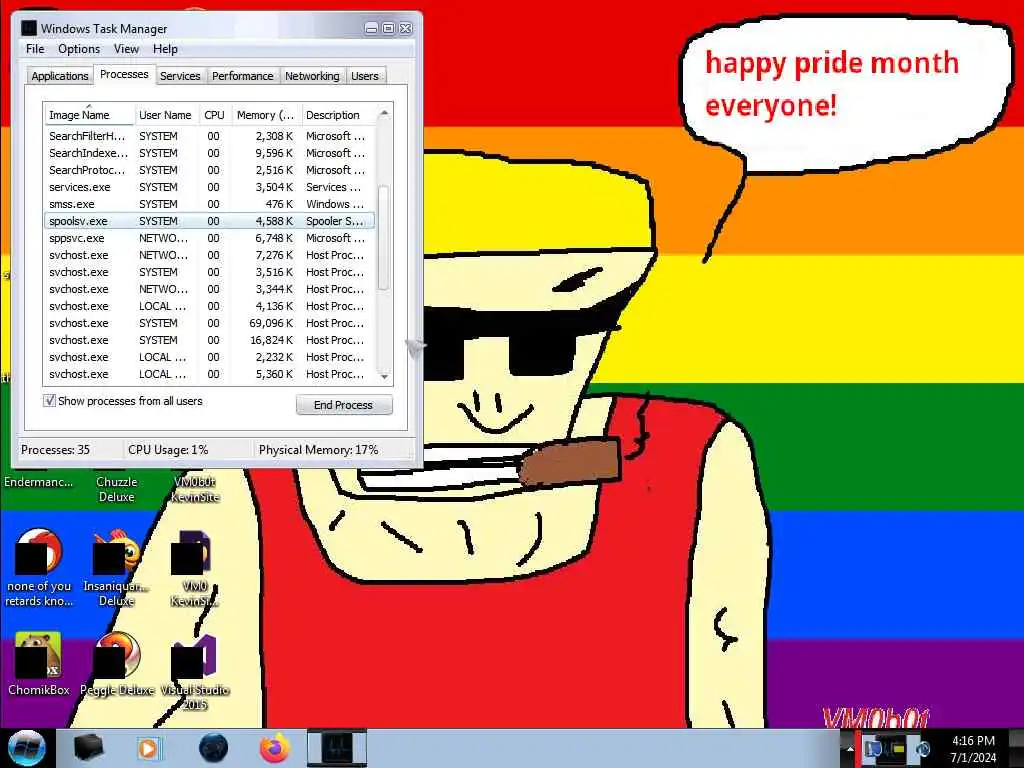Select the SearchIndexe... process row
The image size is (1024, 768).
pyautogui.click(x=209, y=153)
